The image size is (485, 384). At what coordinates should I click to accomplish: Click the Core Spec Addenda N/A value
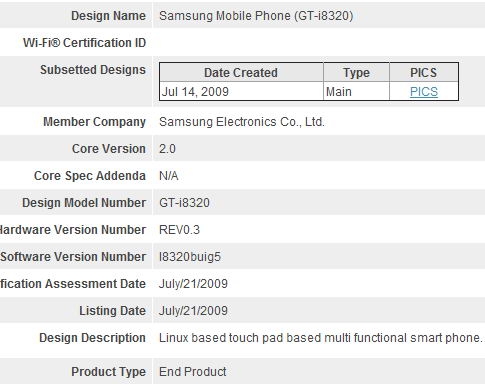[169, 176]
